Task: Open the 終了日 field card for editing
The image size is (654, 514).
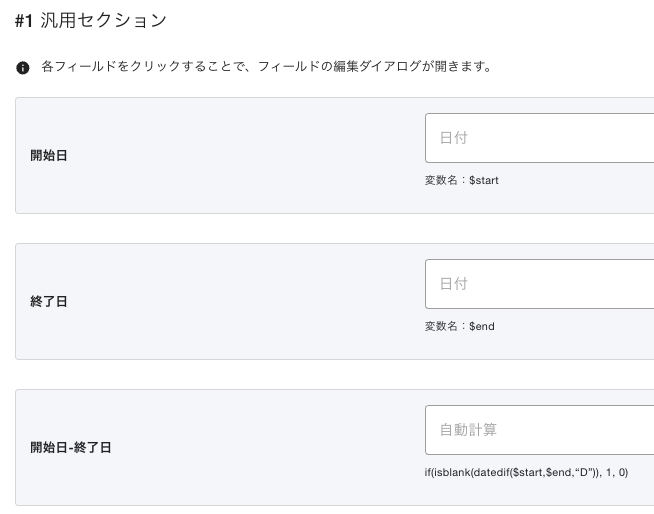Action: point(335,301)
